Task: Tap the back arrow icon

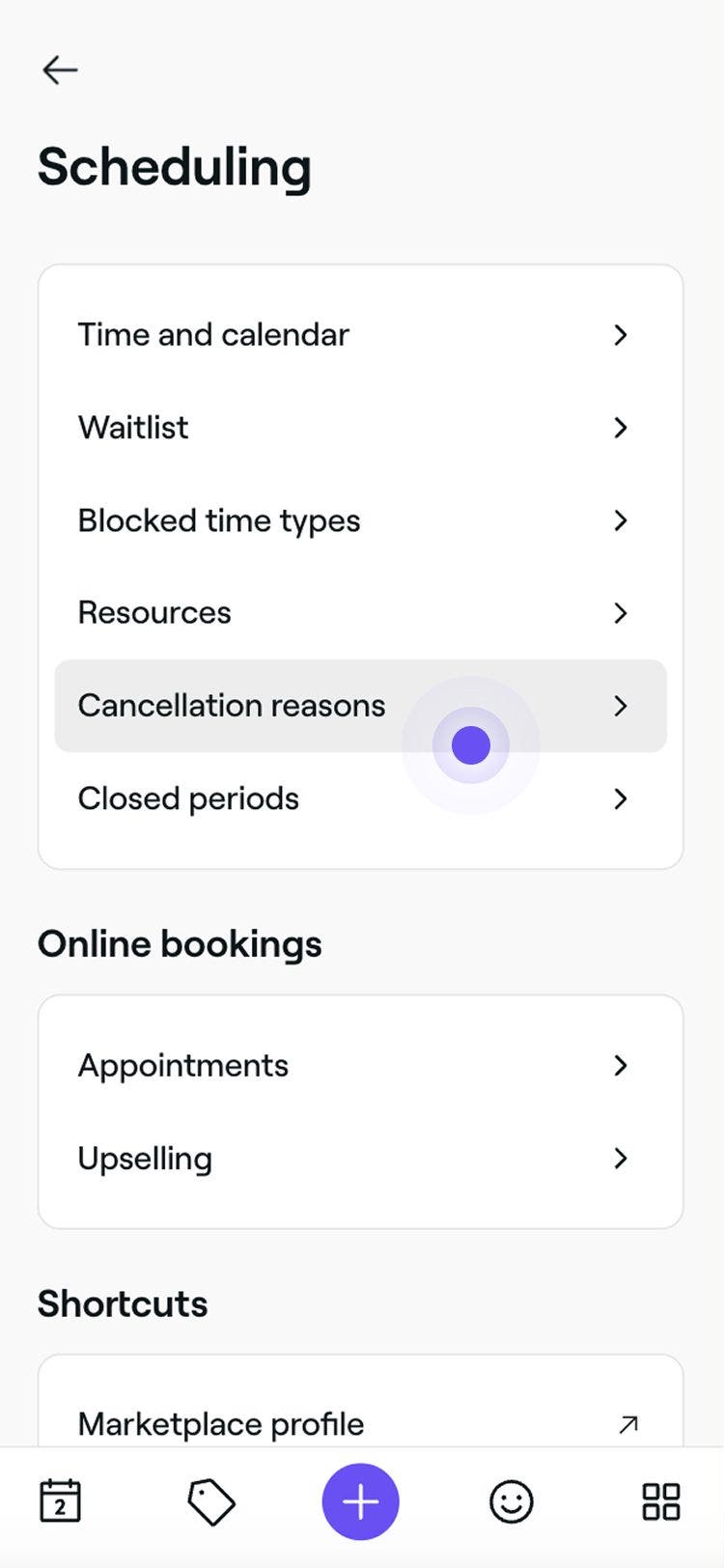Action: [60, 70]
